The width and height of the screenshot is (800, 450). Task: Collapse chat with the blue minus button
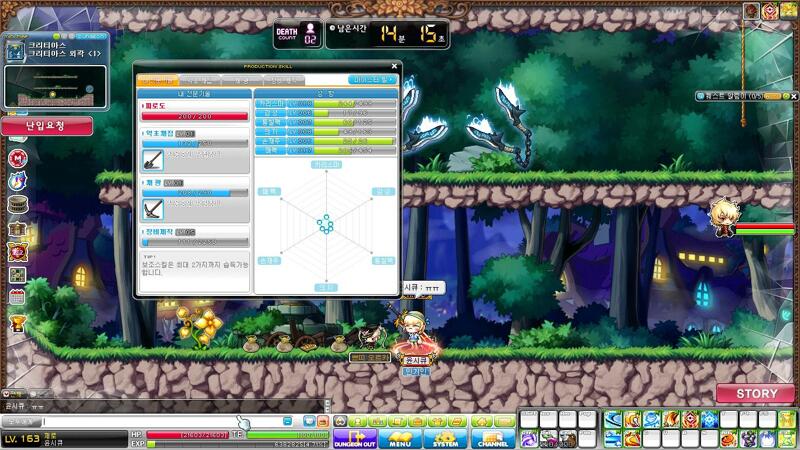287,421
